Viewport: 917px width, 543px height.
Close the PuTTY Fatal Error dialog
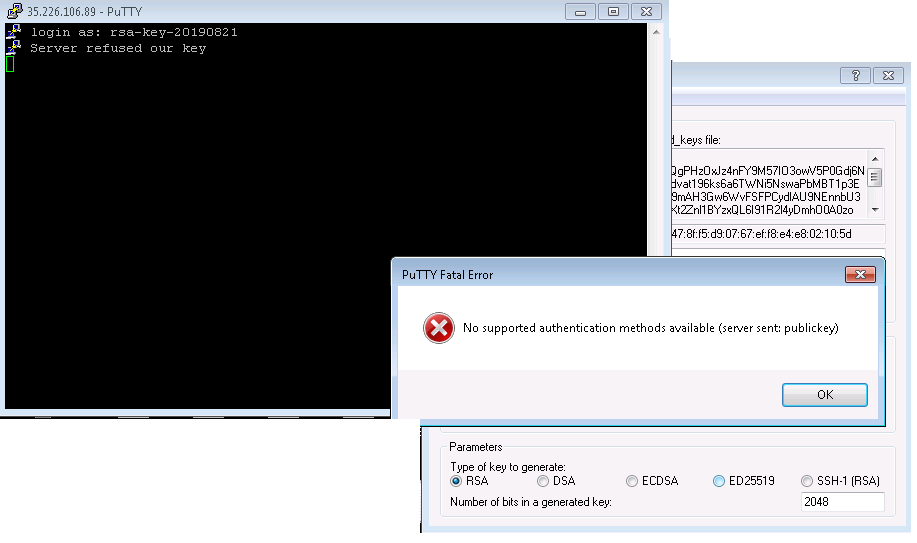click(860, 274)
